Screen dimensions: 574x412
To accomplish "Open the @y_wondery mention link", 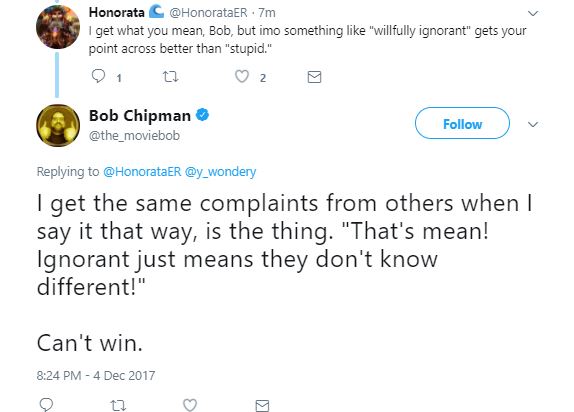I will (x=221, y=171).
